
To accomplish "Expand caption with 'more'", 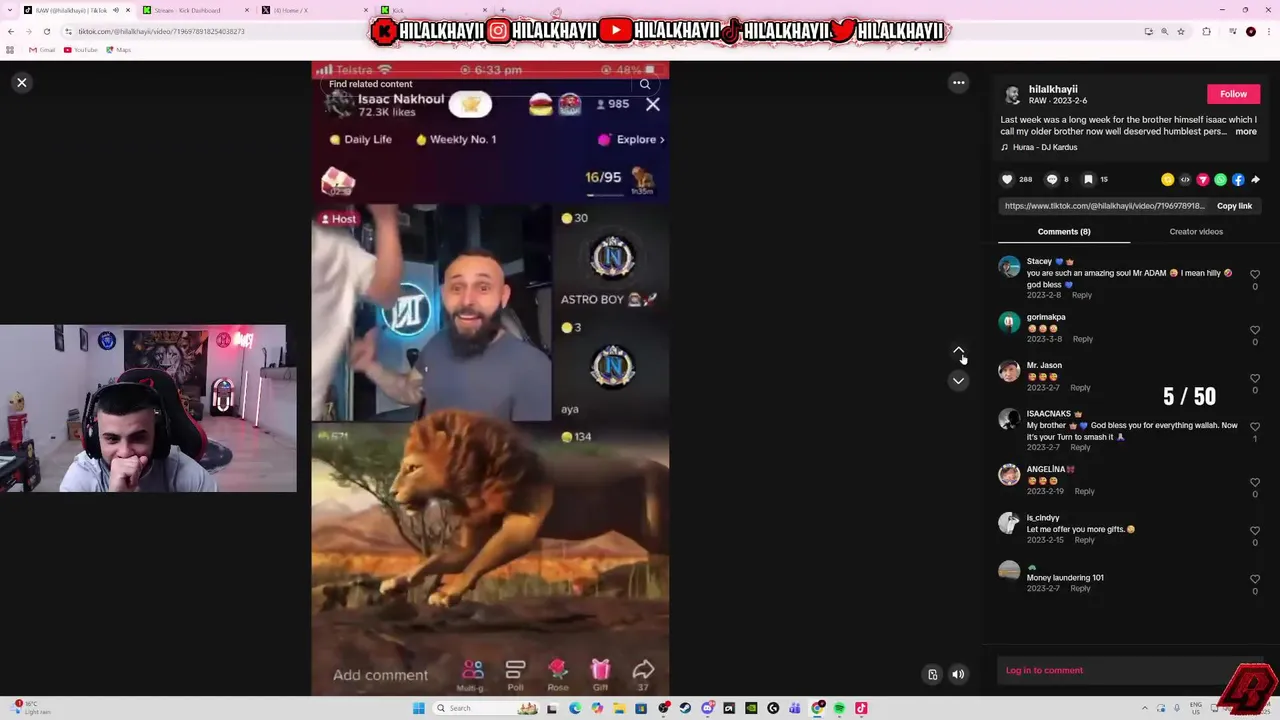I will [1246, 132].
